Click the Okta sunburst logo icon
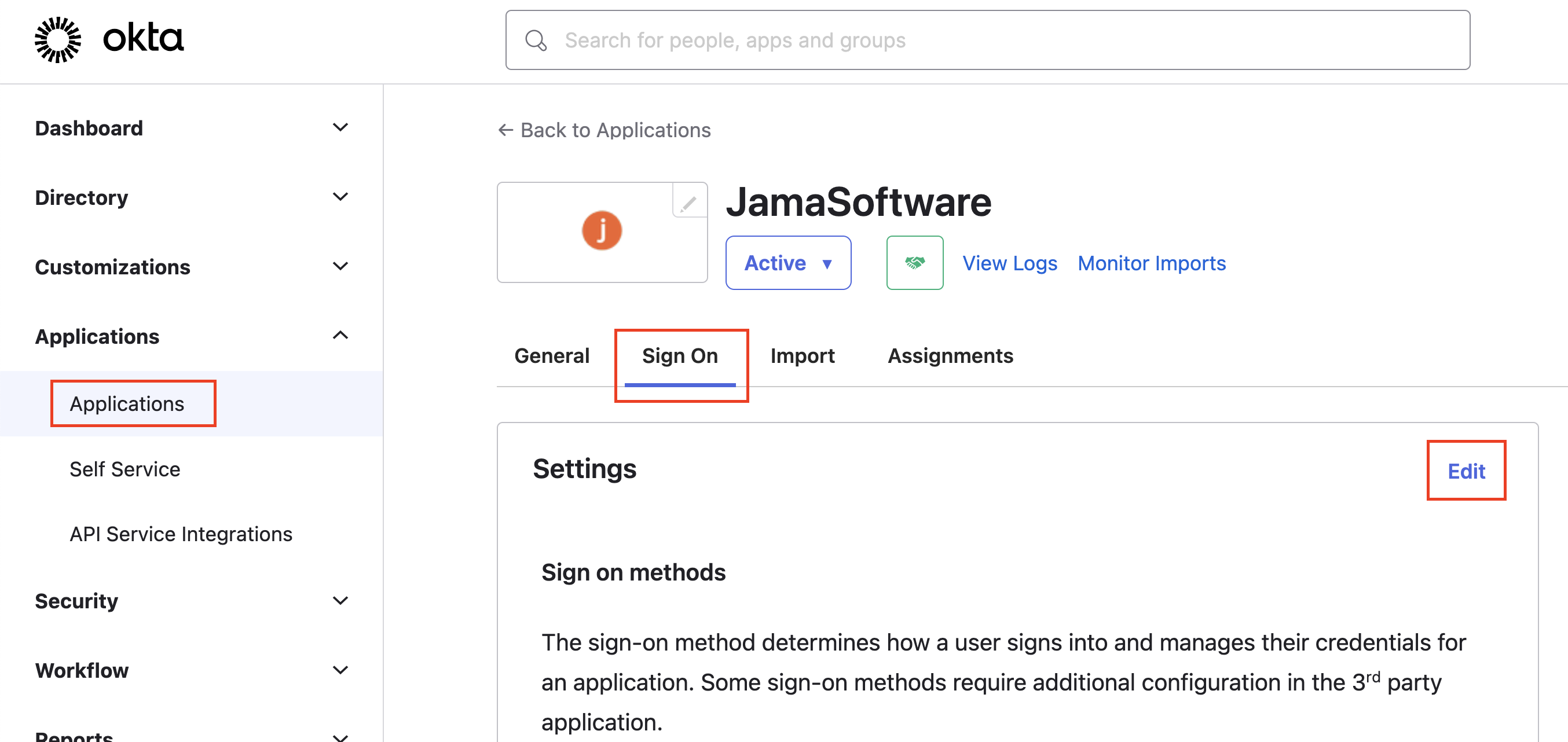This screenshot has height=742, width=1568. (x=58, y=39)
